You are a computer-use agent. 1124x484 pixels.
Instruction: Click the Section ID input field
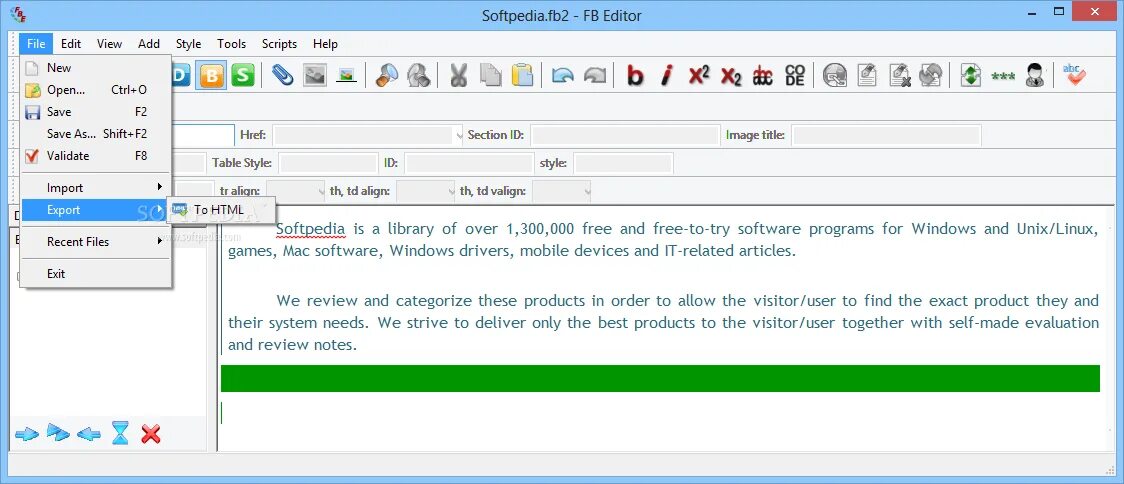(x=625, y=135)
